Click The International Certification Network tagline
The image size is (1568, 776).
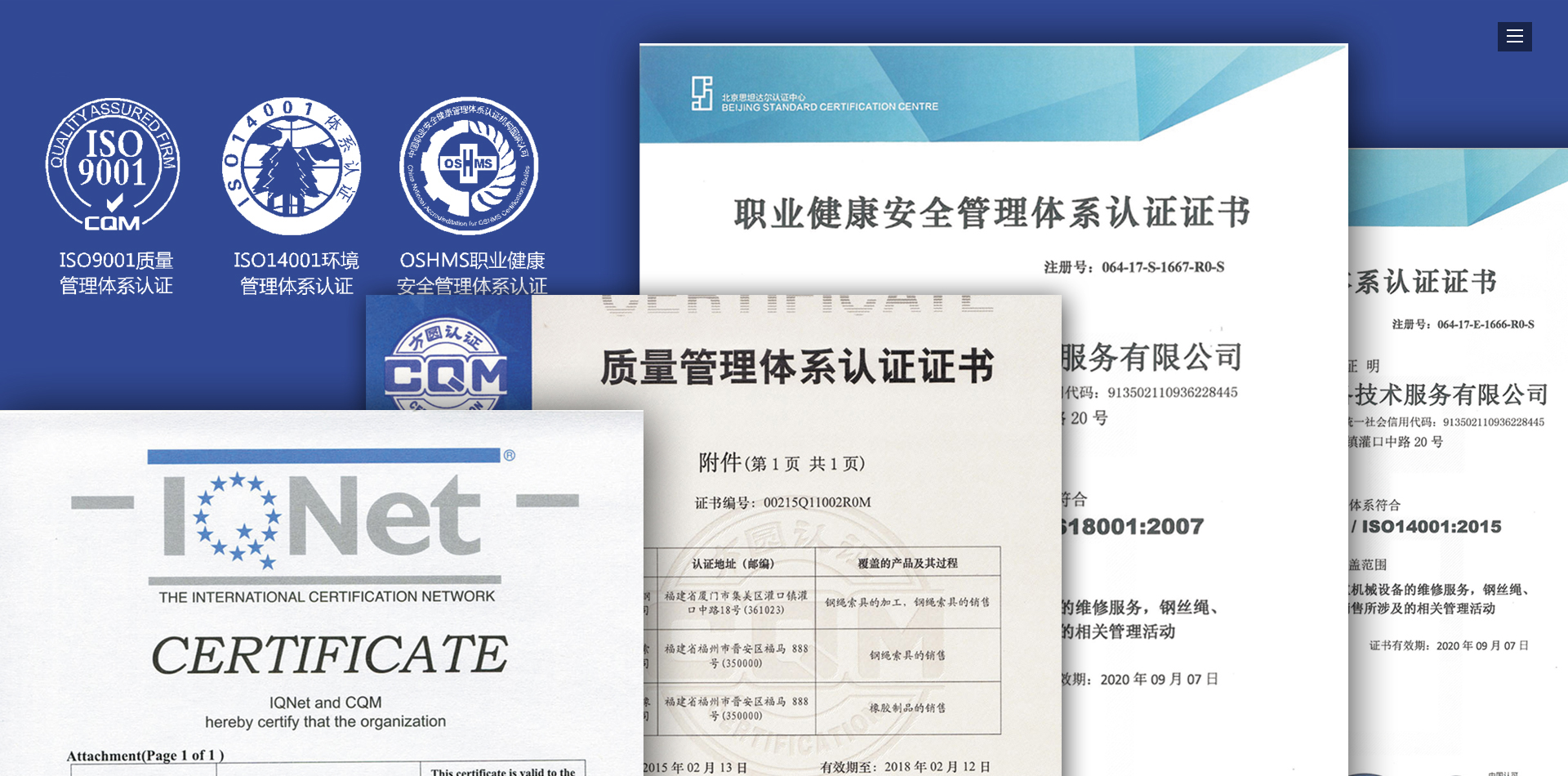327,597
